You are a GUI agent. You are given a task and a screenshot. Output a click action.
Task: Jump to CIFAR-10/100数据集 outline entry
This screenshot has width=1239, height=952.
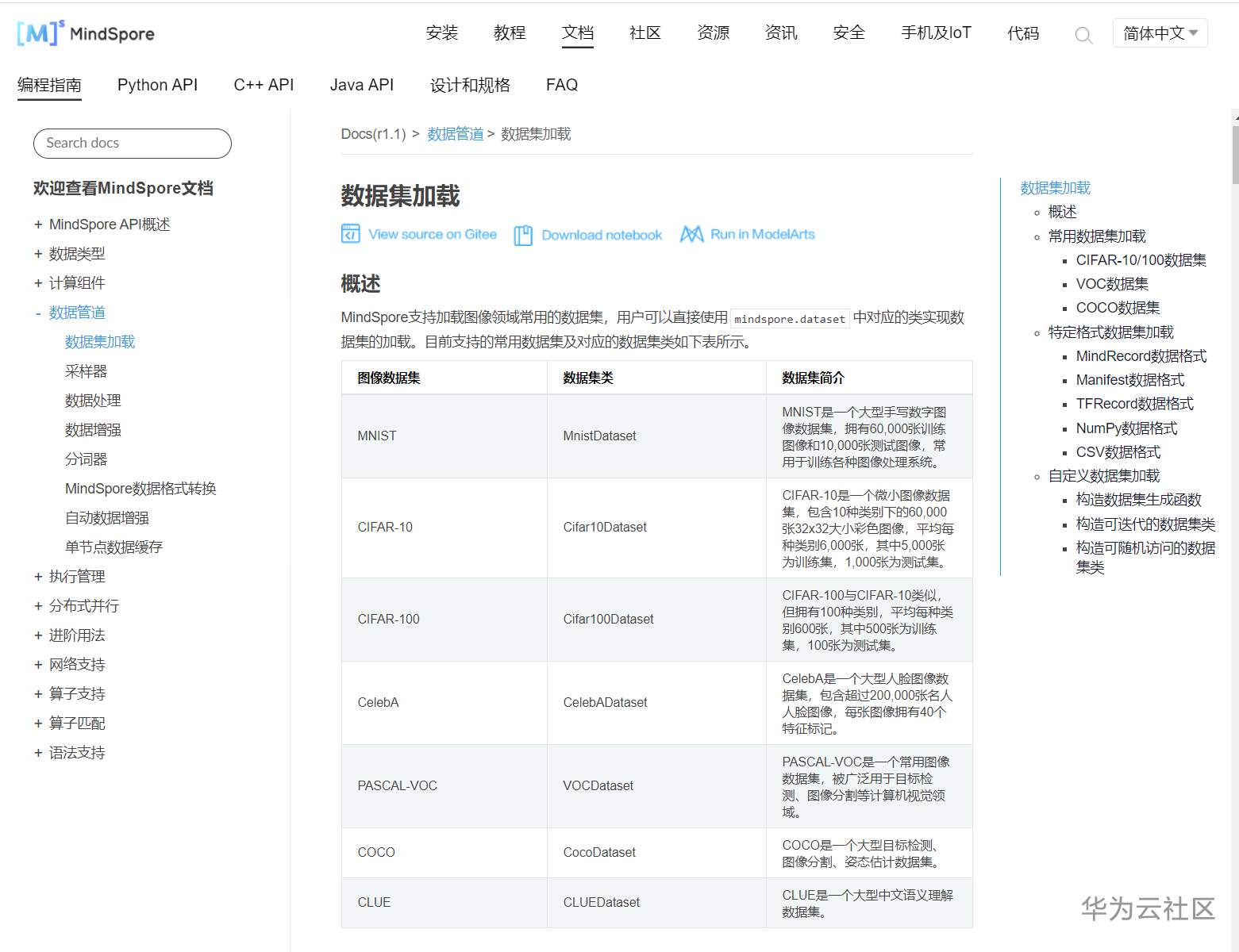(x=1141, y=260)
